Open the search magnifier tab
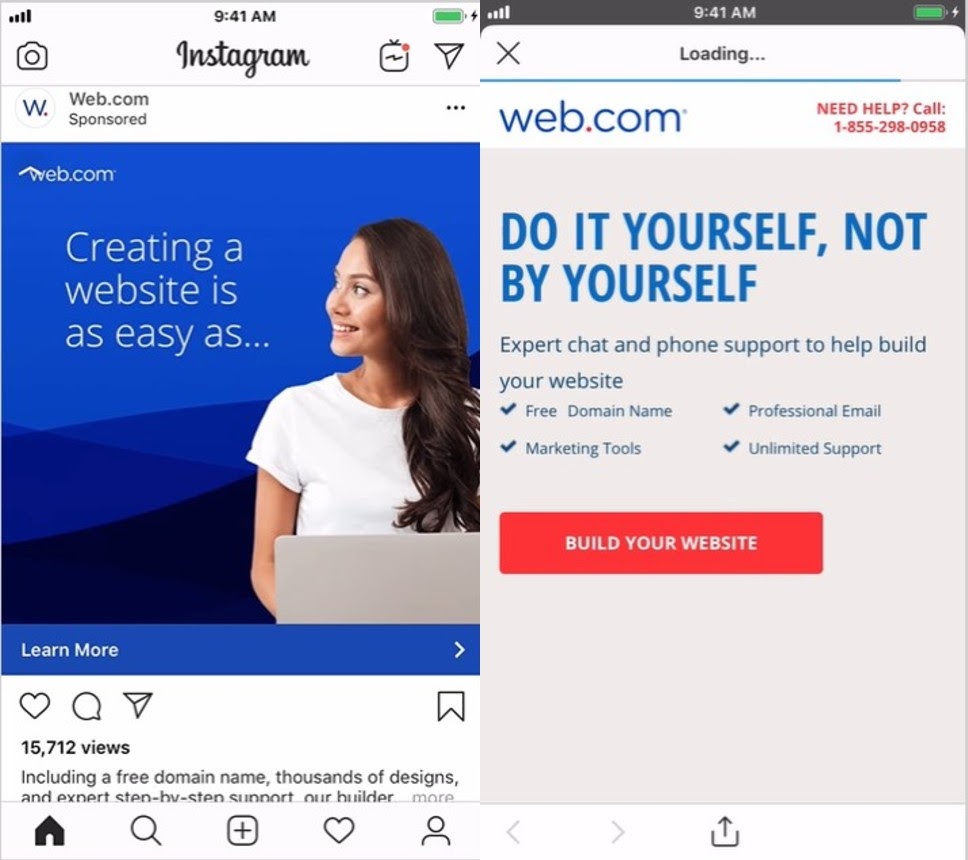The width and height of the screenshot is (968, 860). pyautogui.click(x=146, y=830)
